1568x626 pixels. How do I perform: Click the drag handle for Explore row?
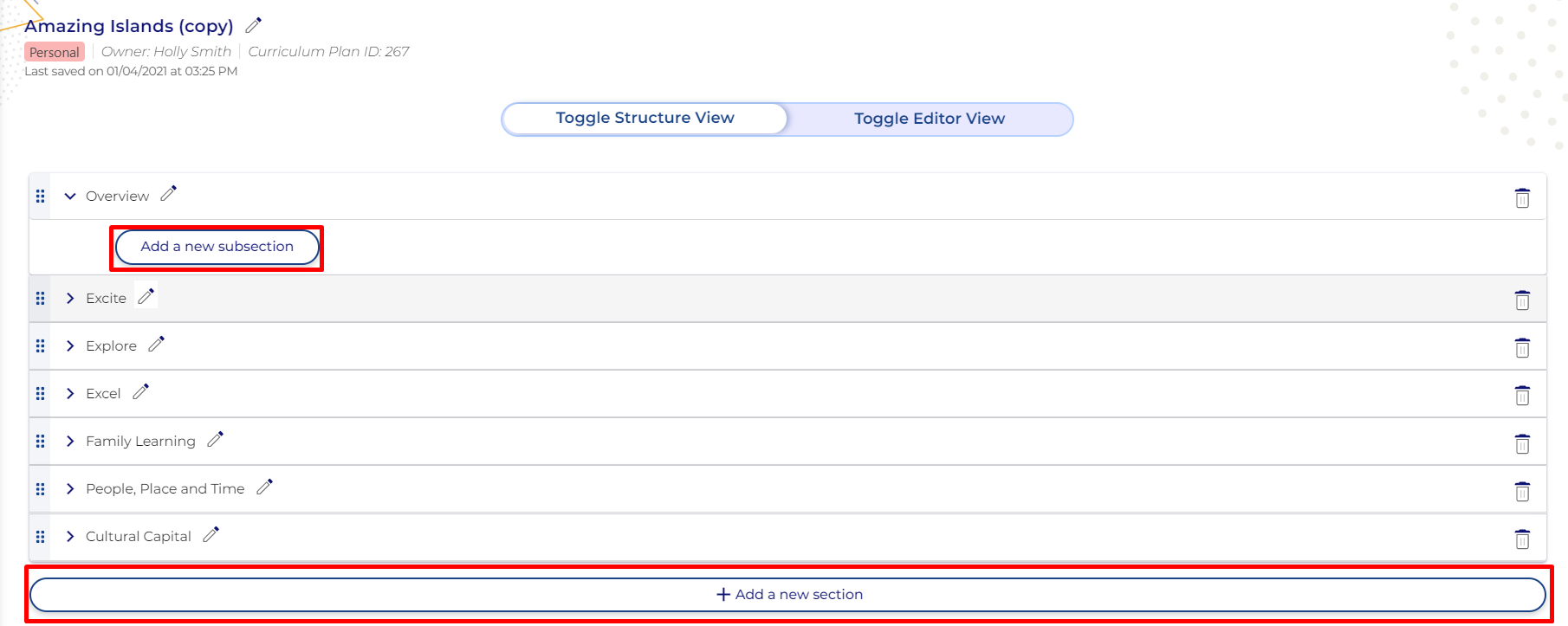point(40,346)
